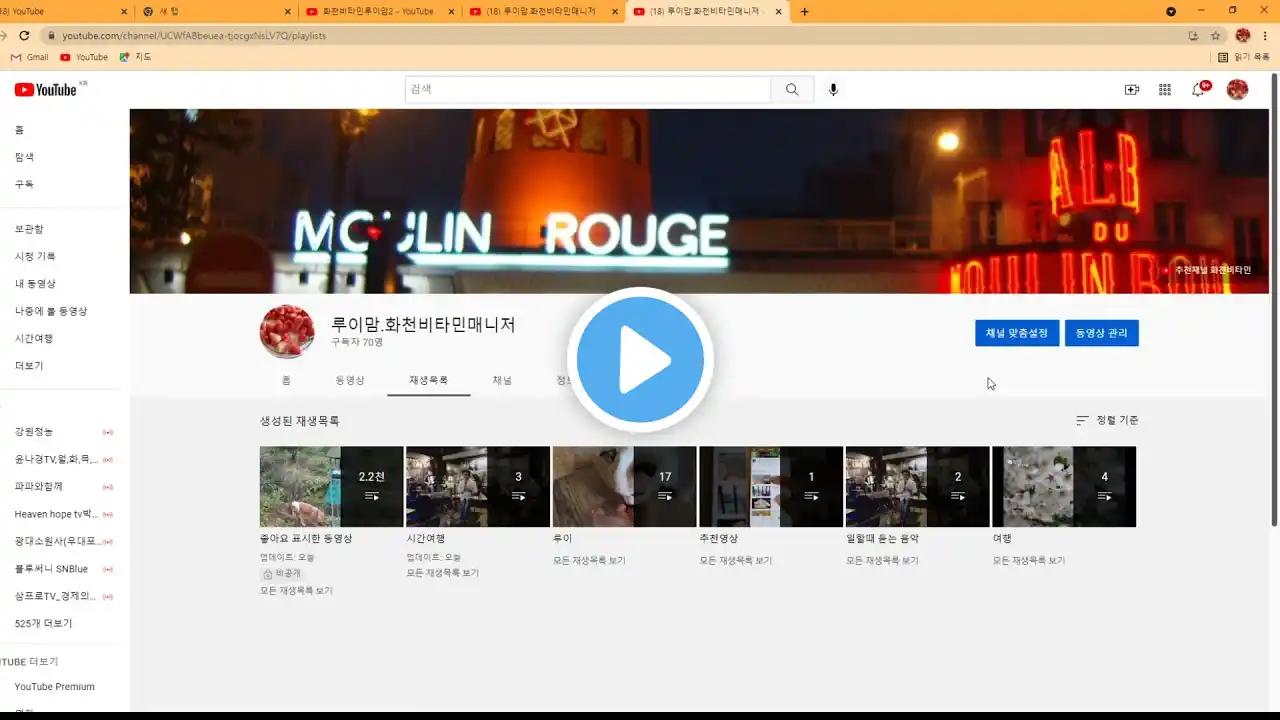Select the 홈 channel tab
Viewport: 1280px width, 720px height.
tap(286, 381)
